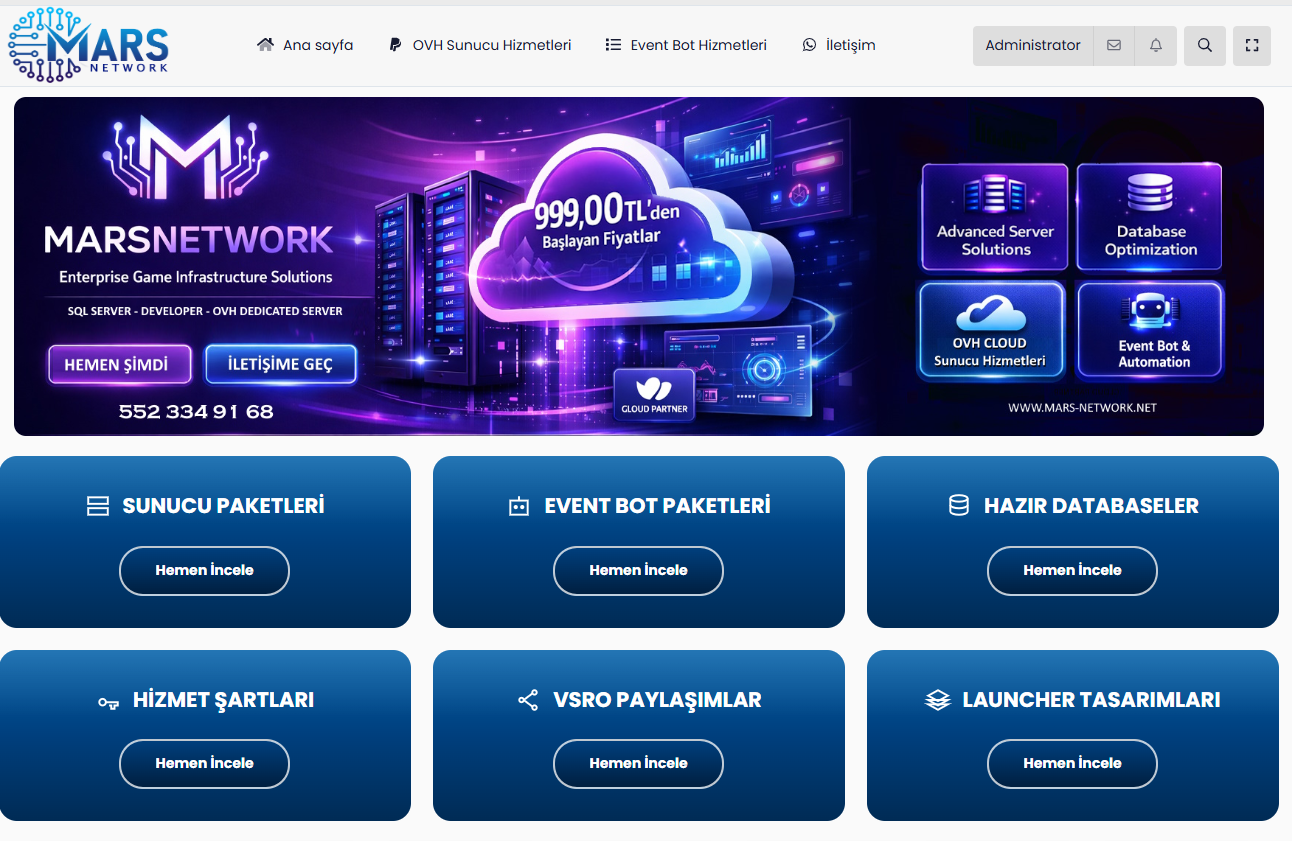Click the Administrator account button
Screen dimensions: 1292x841
[1033, 45]
